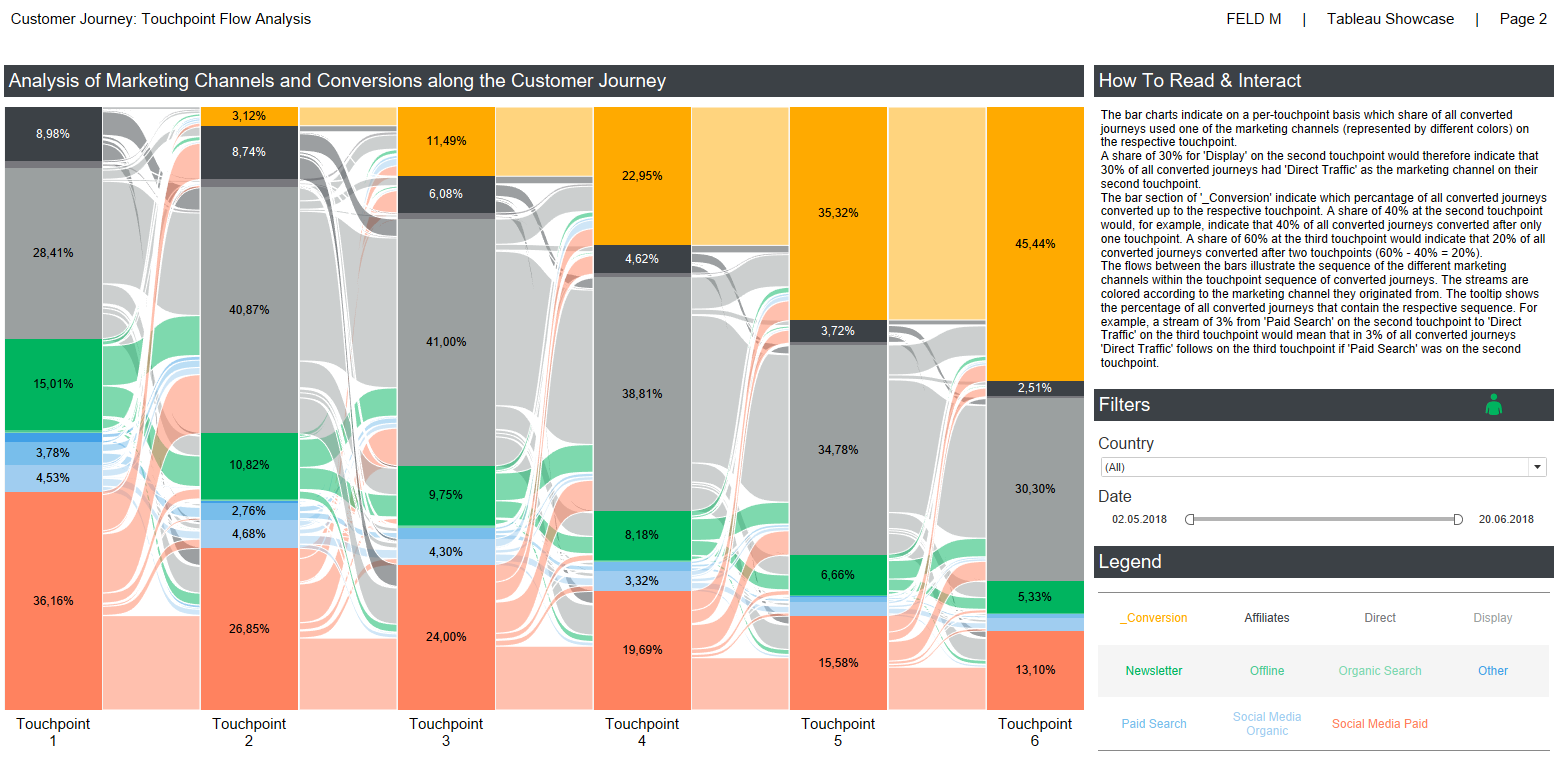Toggle the "_Conversion" legend entry
The height and width of the screenshot is (757, 1559).
[1153, 618]
